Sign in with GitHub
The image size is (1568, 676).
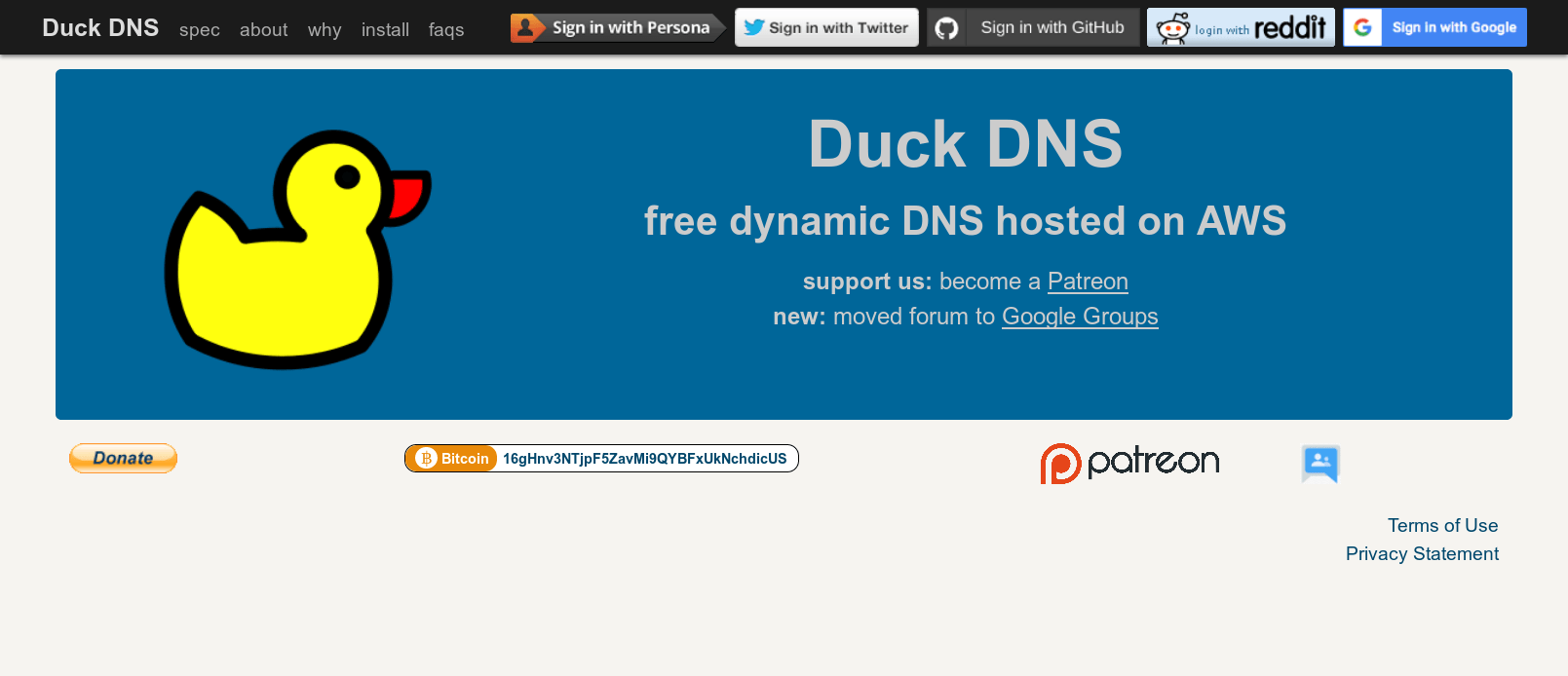tap(1033, 27)
